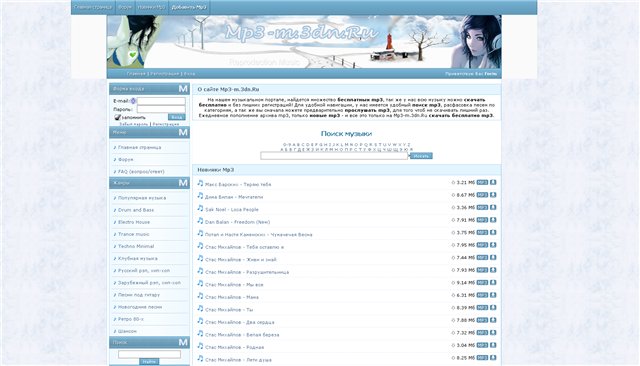
Task: Open the song title Дима Билан - Мечтатели
Action: click(234, 197)
